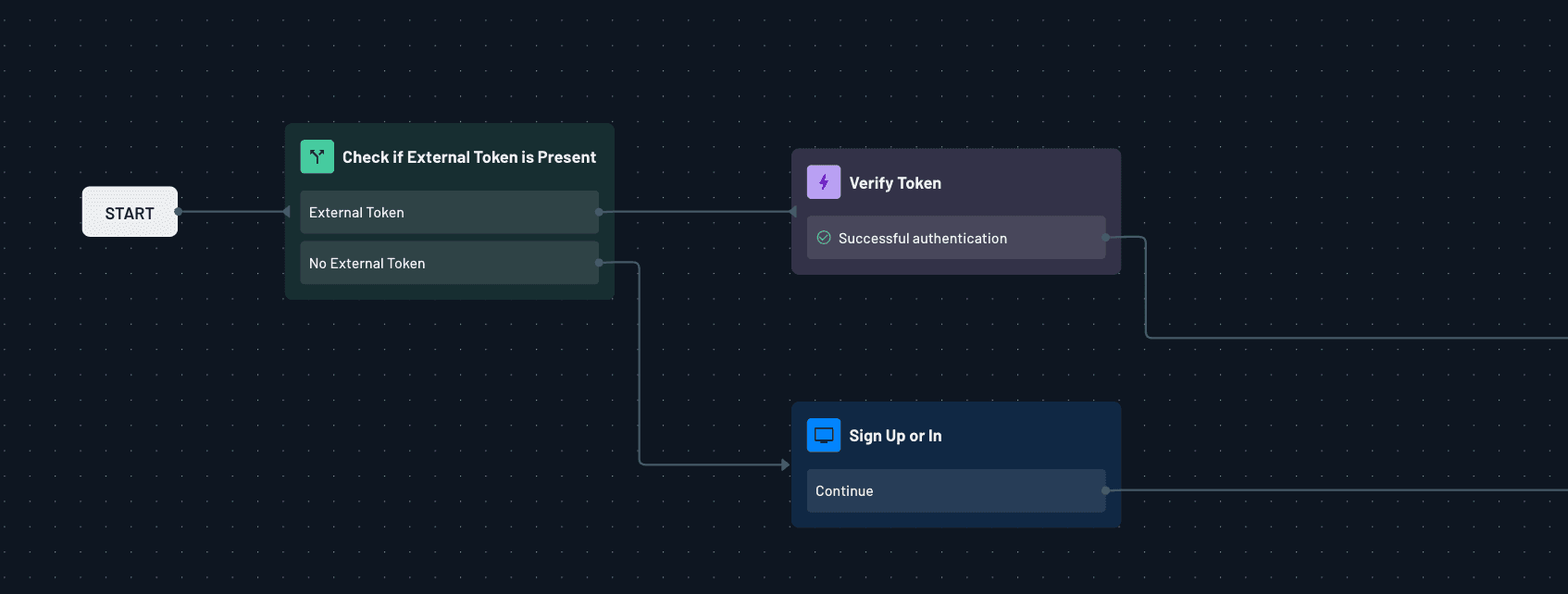Select the External Token branch option
Viewport: 1568px width, 594px height.
tap(448, 212)
